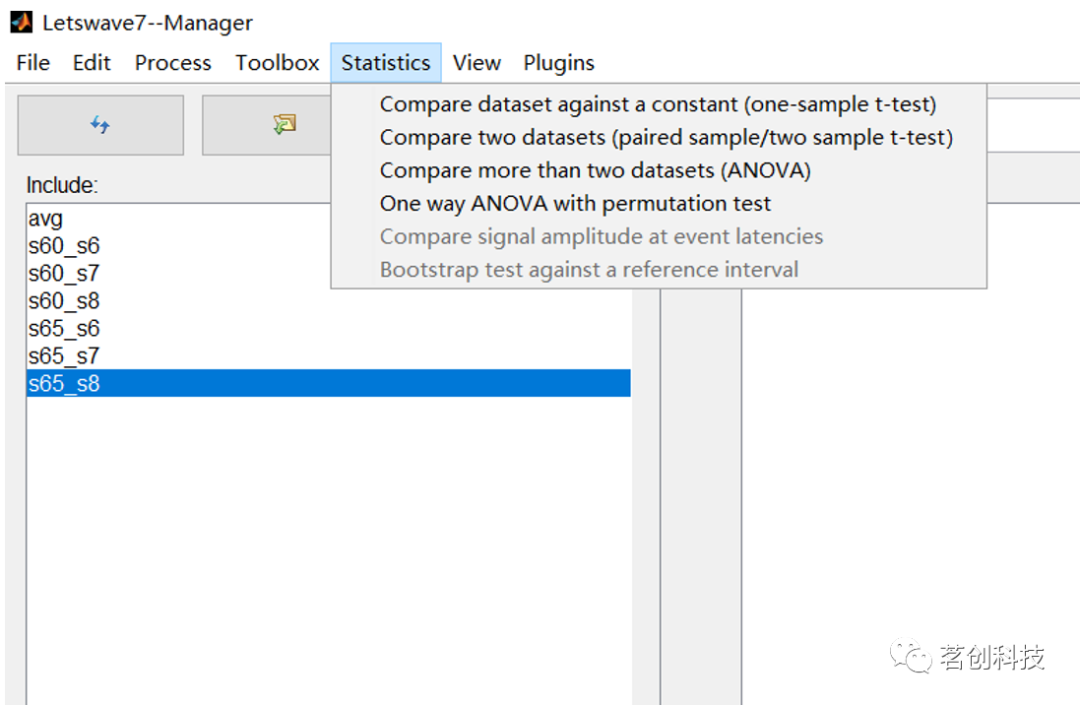Select s60_s6 in the Include list
The width and height of the screenshot is (1080, 705).
point(64,246)
